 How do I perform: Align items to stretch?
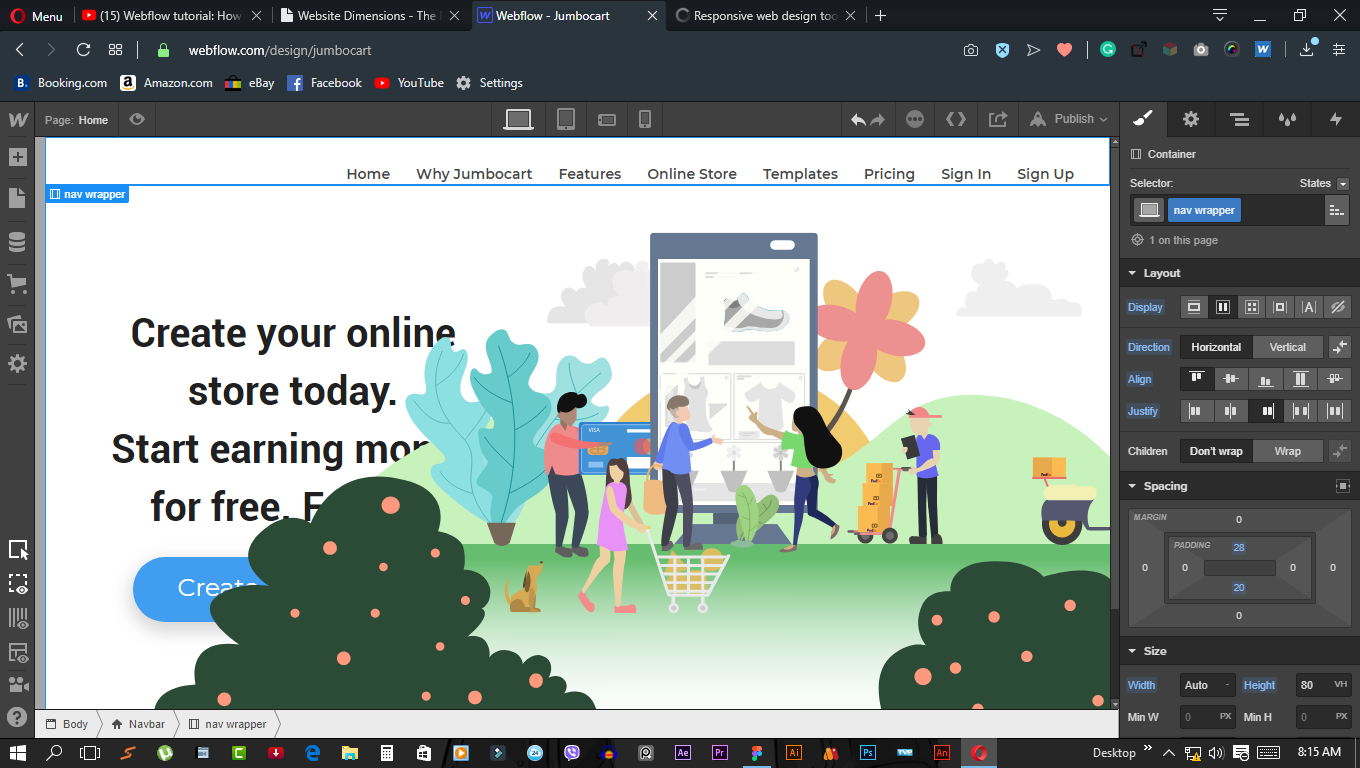tap(1301, 379)
